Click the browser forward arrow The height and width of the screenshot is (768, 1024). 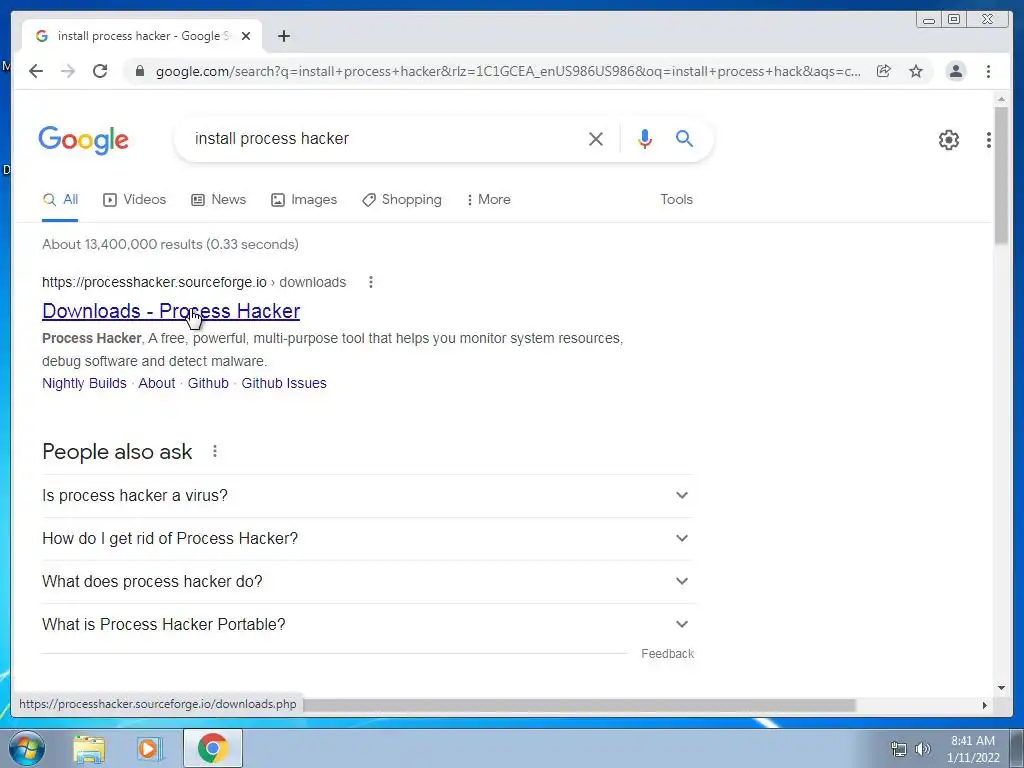pos(68,71)
